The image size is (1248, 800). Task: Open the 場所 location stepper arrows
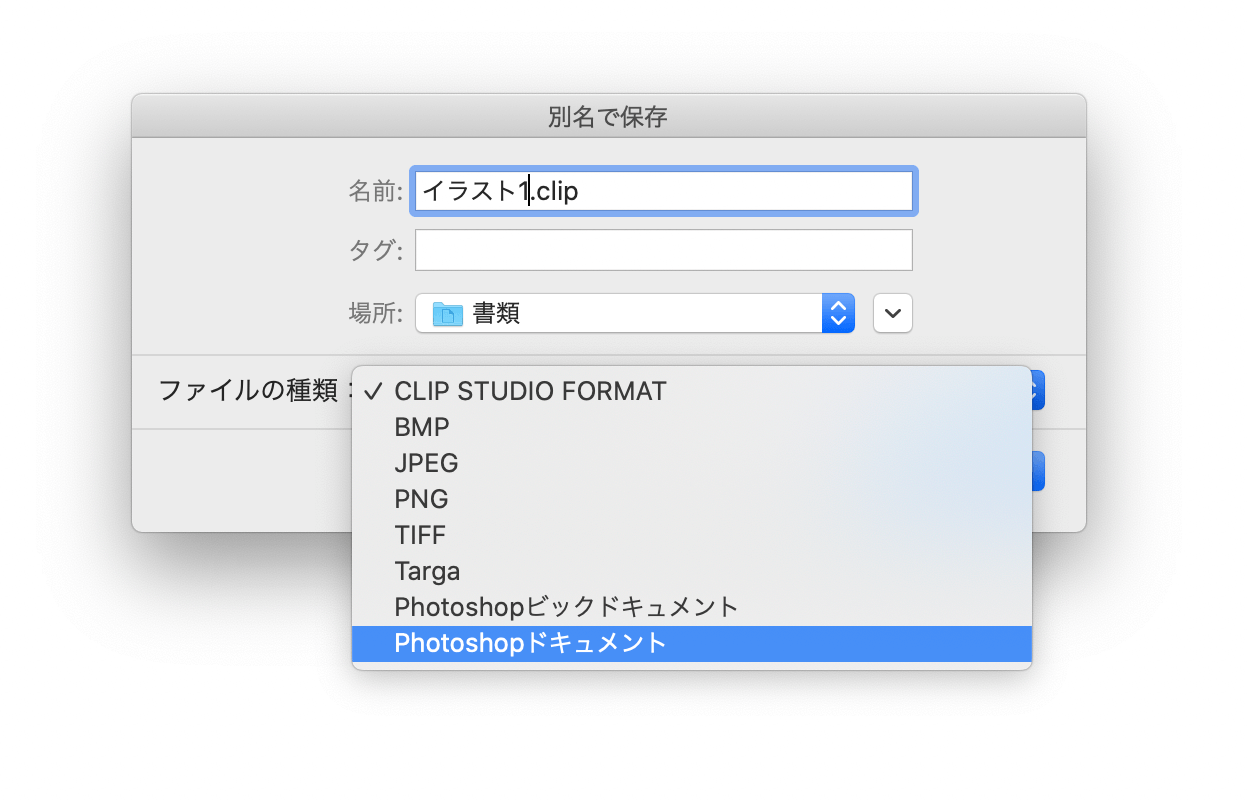click(x=837, y=312)
